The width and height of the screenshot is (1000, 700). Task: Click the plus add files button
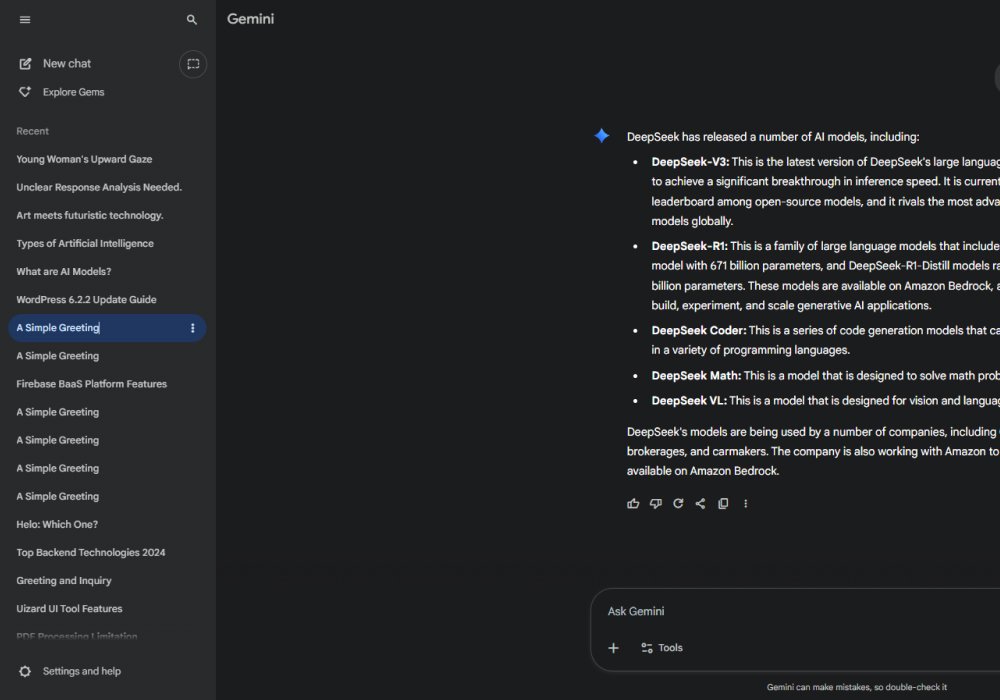tap(614, 648)
